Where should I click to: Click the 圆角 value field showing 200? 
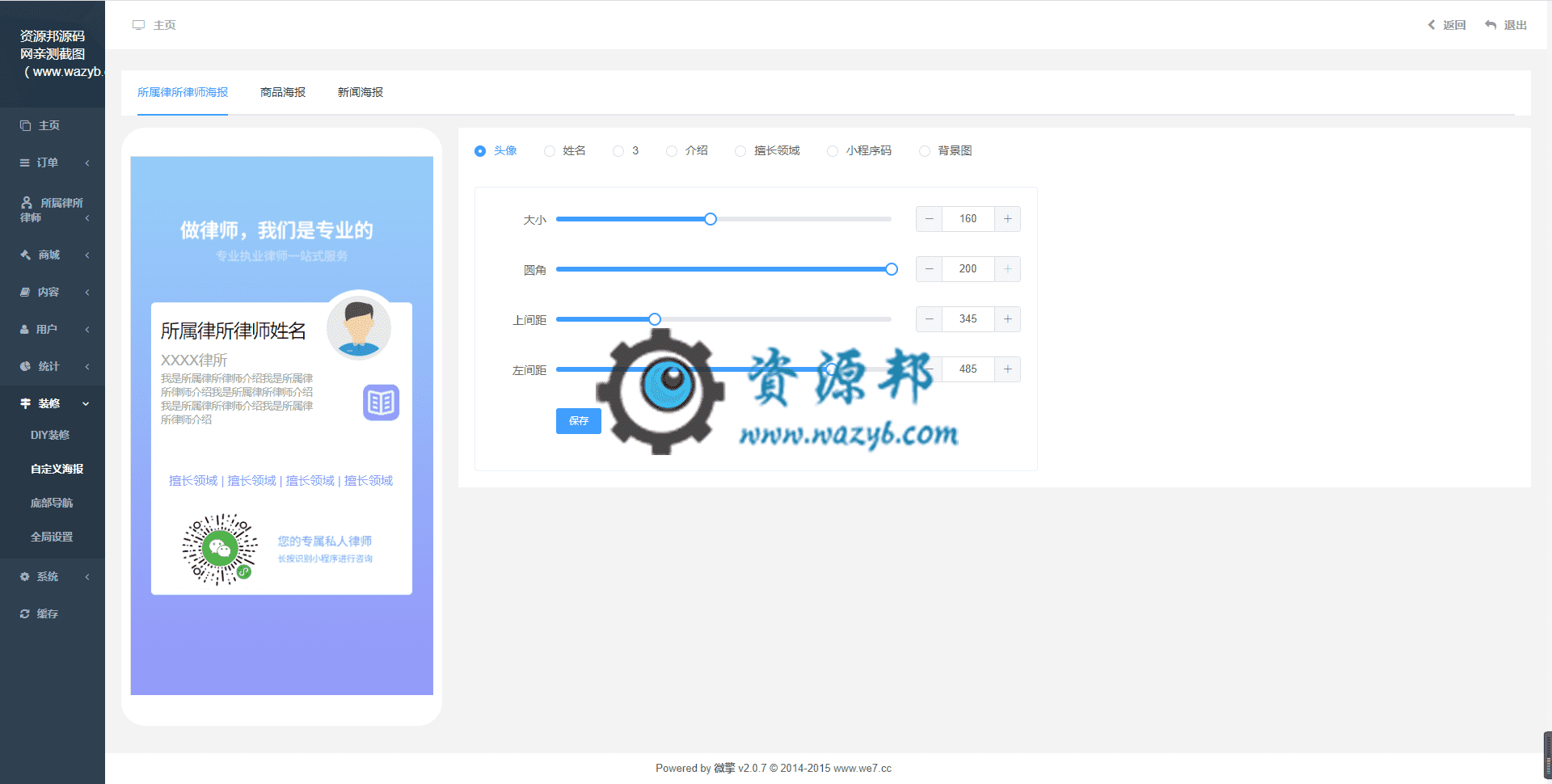pos(968,269)
